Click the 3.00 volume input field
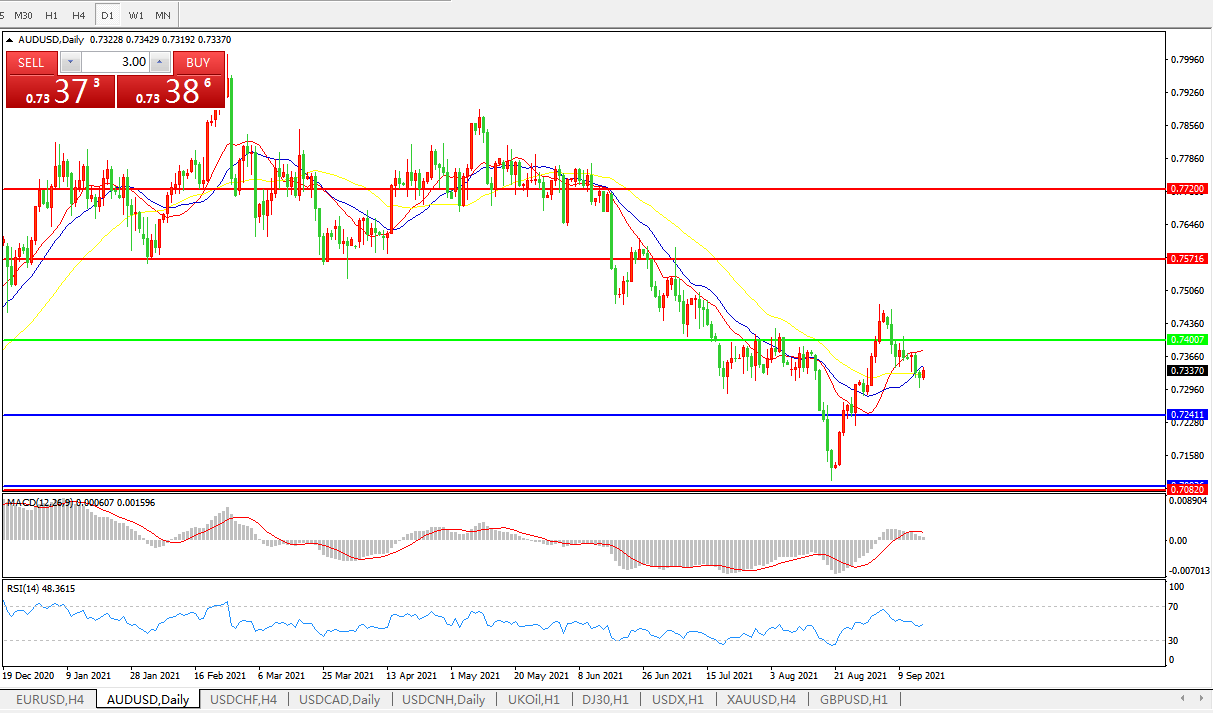Screen dimensions: 1213x713 coord(115,62)
